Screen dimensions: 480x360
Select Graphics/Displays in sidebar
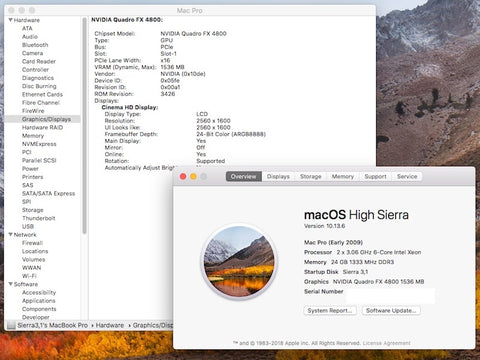pos(42,119)
